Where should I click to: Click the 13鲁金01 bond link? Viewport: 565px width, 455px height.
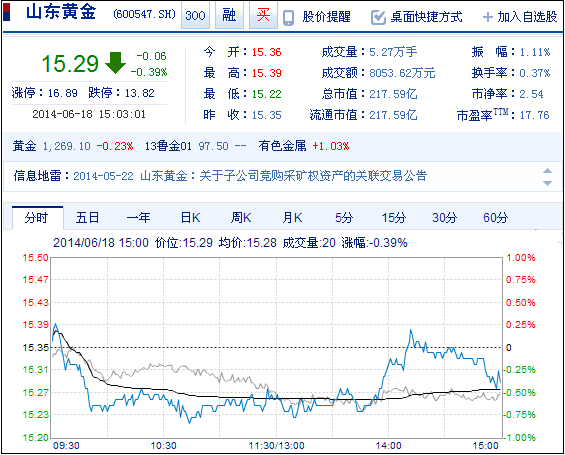(168, 146)
